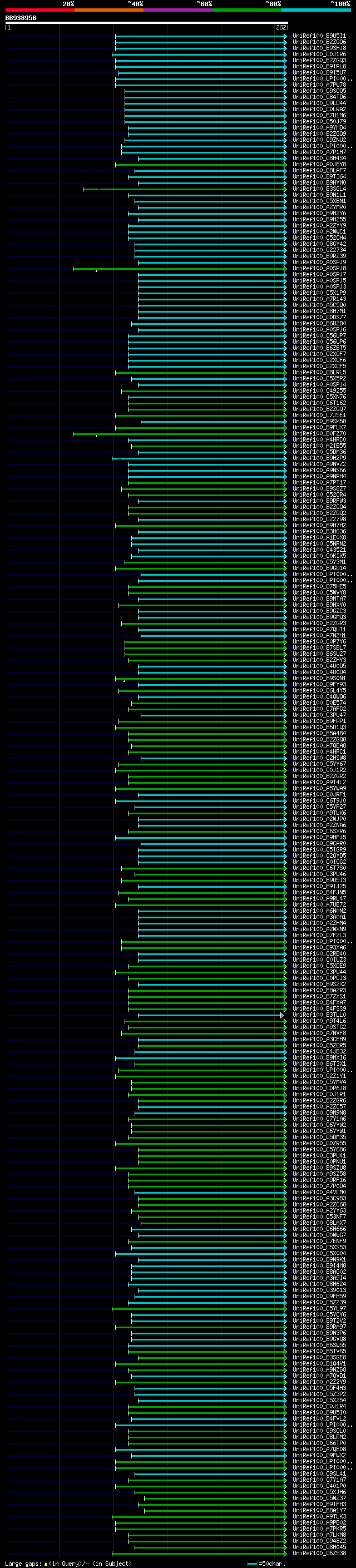The height and width of the screenshot is (1568, 356).
Task: Select the UniRef100_C5YY67 label
Action: [319, 764]
